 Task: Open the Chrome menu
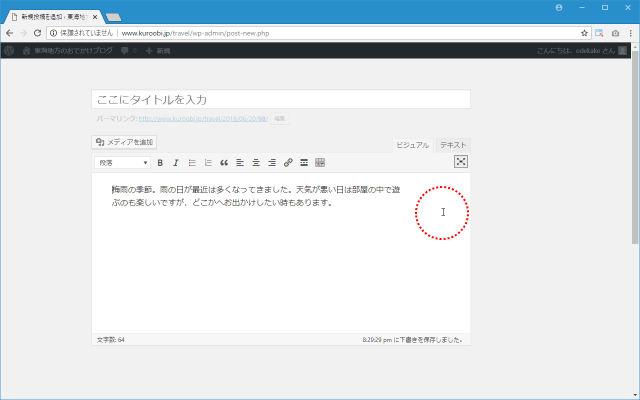tap(631, 33)
